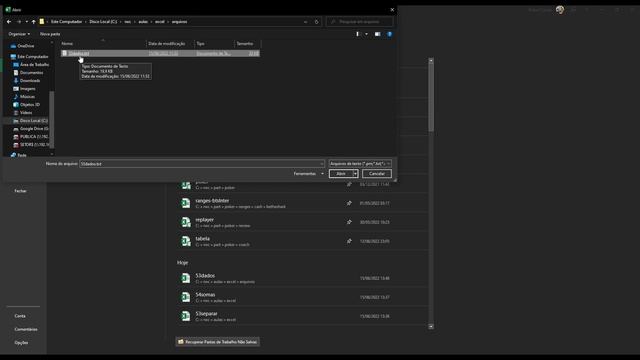Open ranges-bbinter workbook from recents
Screen dimensions: 640x360
click(302, 203)
